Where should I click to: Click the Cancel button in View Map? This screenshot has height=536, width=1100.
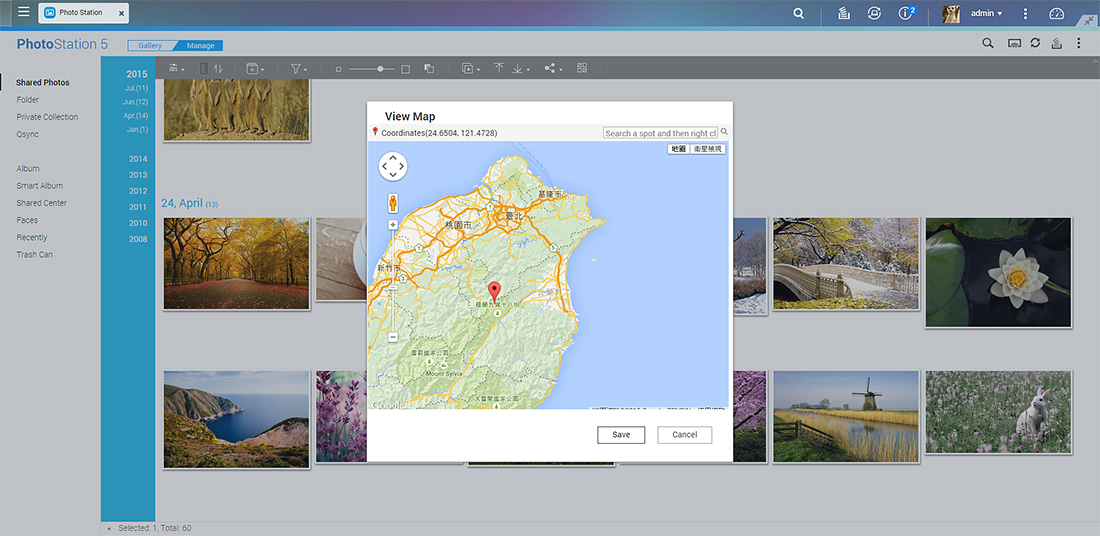click(685, 435)
